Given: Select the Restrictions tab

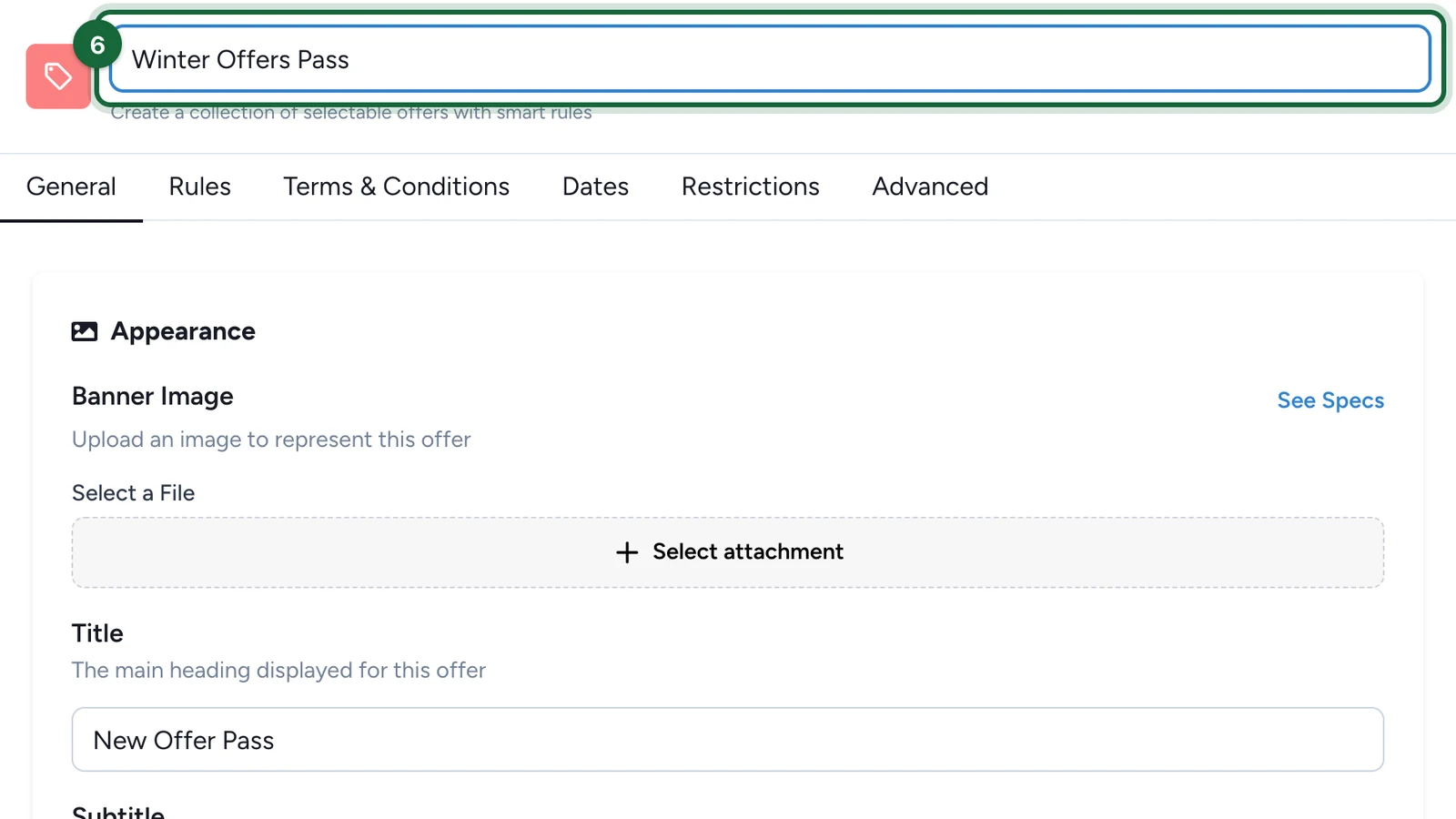Looking at the screenshot, I should (x=751, y=187).
